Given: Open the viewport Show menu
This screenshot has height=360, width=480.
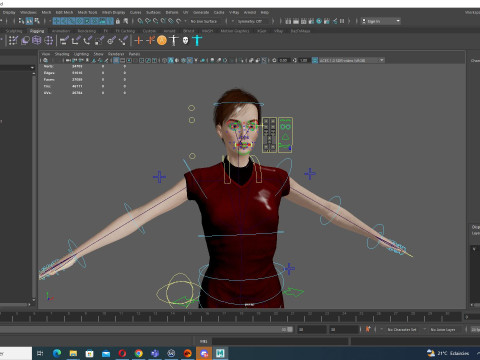Looking at the screenshot, I should [98, 54].
